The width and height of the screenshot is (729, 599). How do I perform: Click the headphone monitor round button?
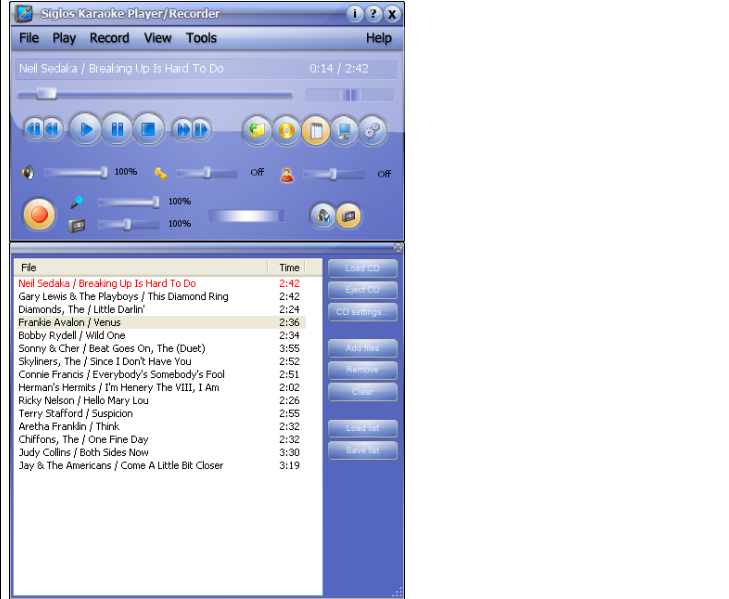[323, 216]
